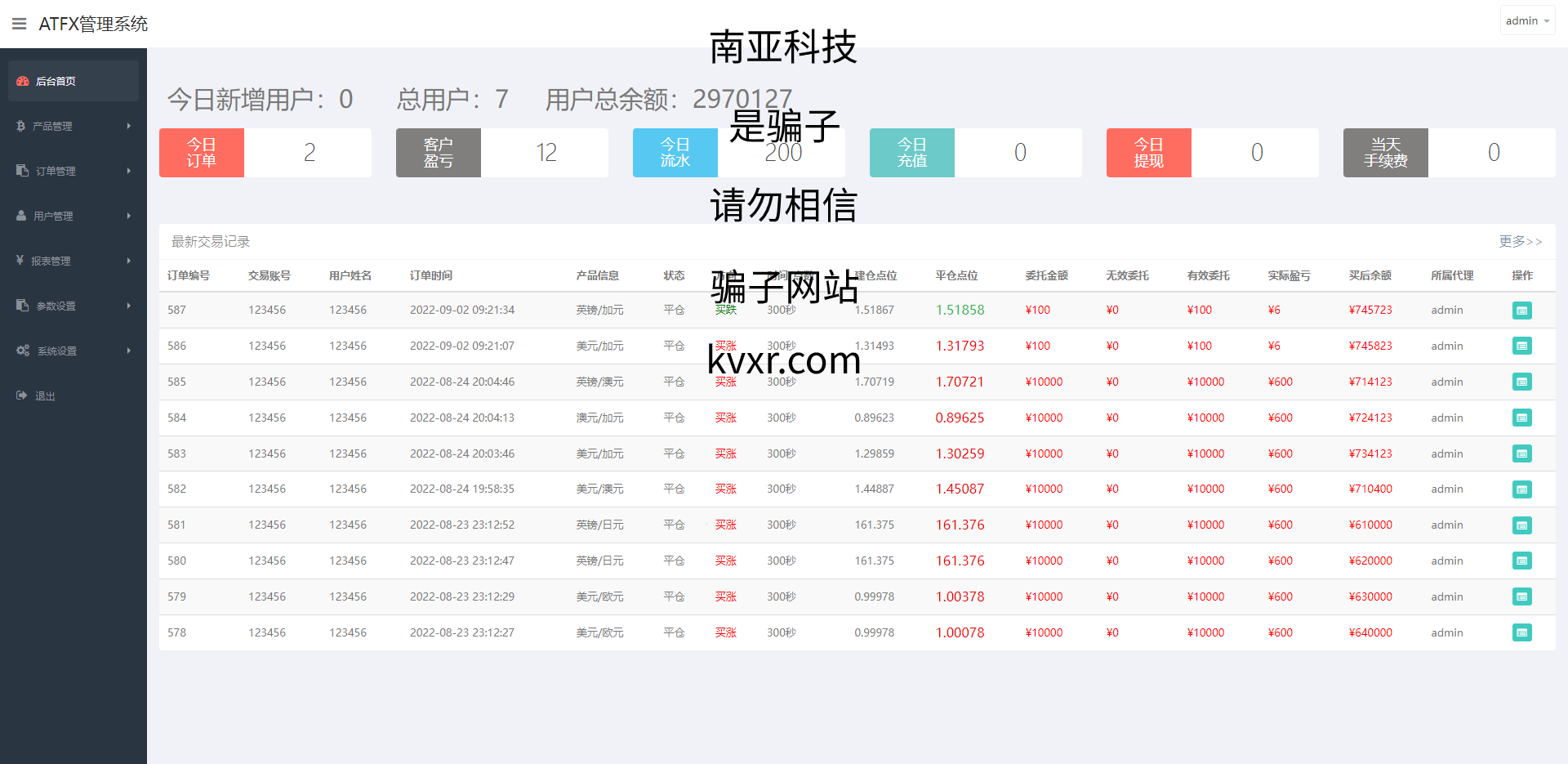The height and width of the screenshot is (764, 1568).
Task: View details icon for order 580
Action: (1522, 561)
